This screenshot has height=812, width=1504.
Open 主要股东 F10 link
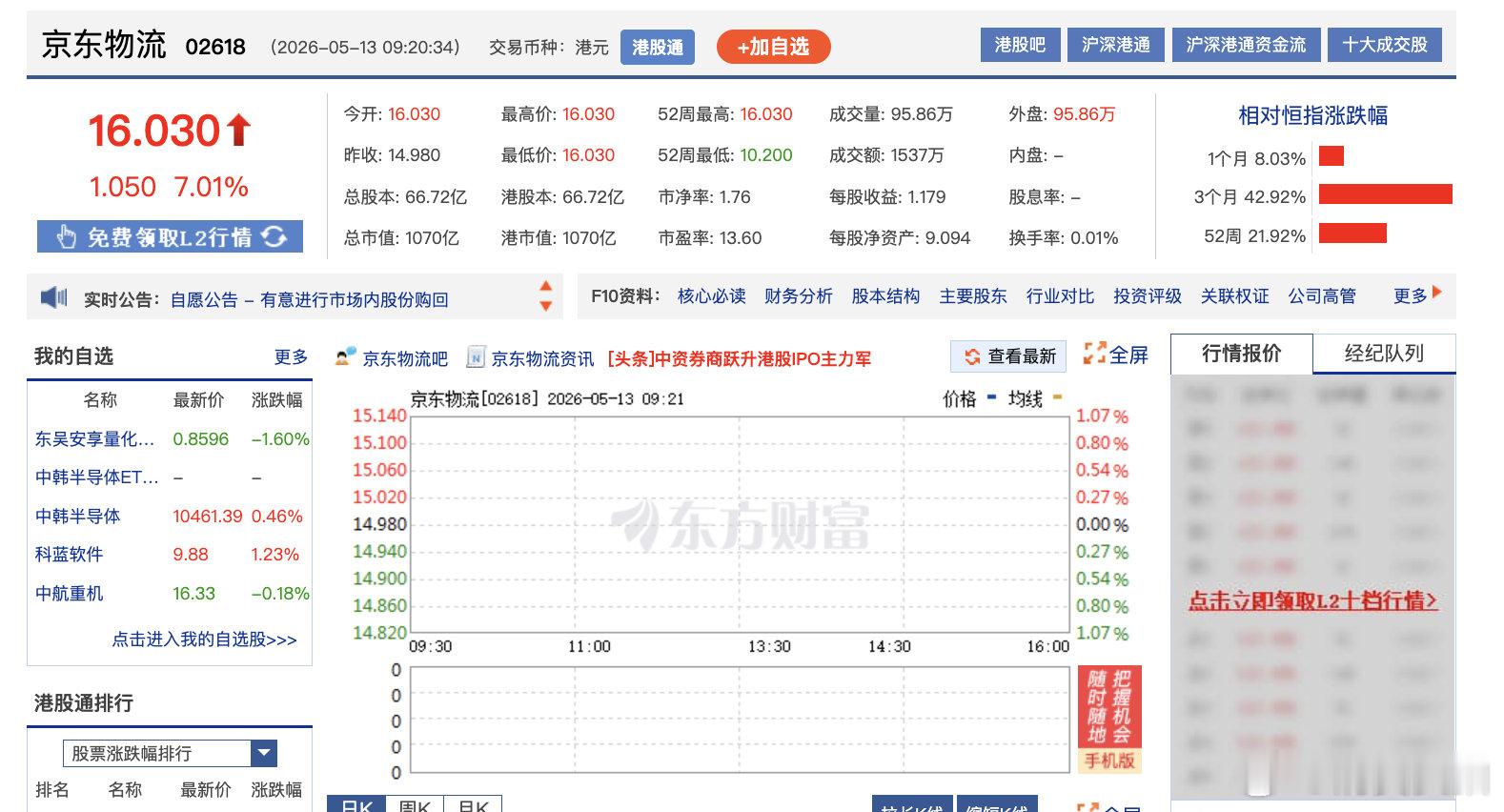click(x=973, y=296)
